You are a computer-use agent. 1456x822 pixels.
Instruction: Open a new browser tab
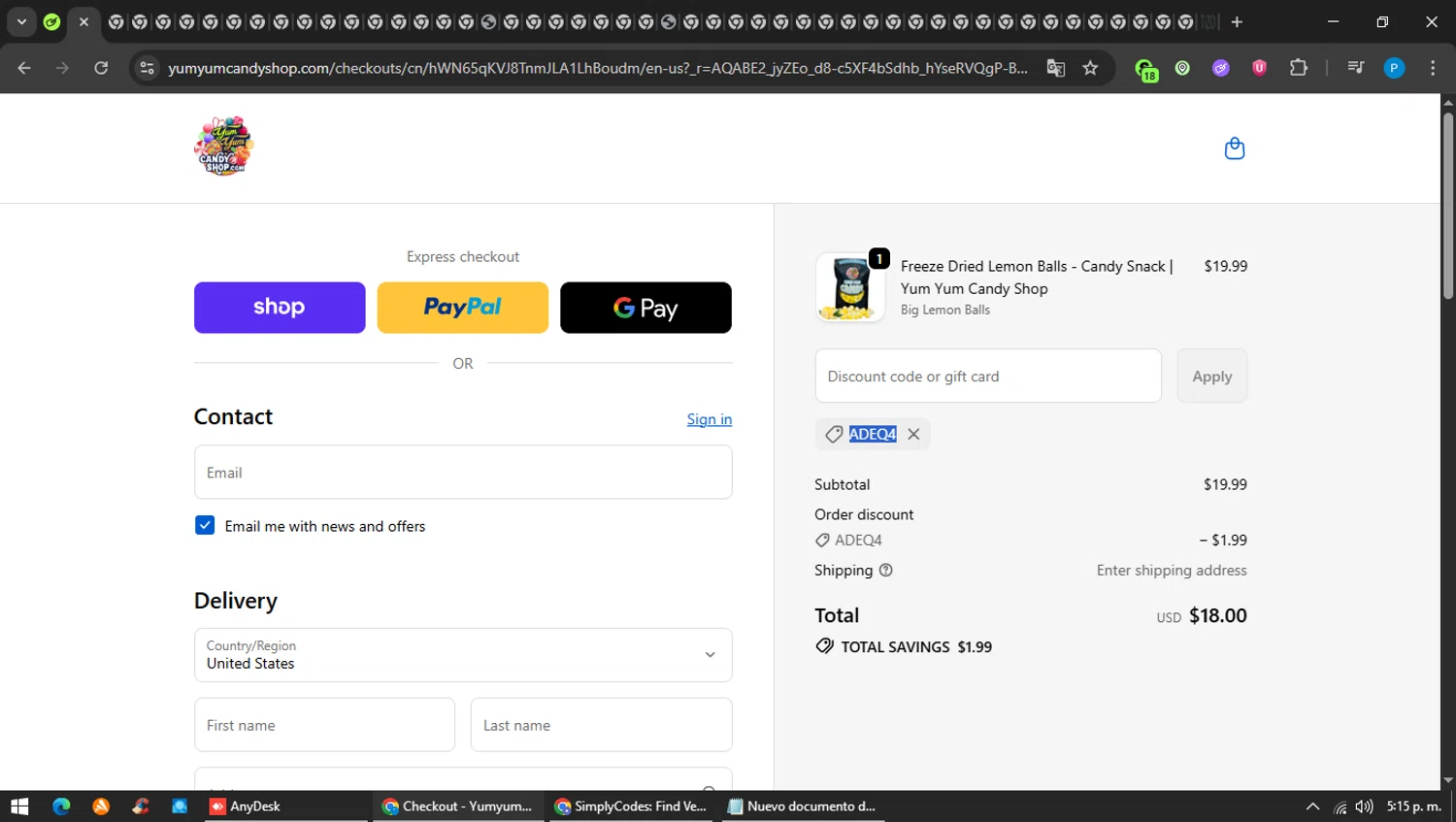tap(1237, 21)
